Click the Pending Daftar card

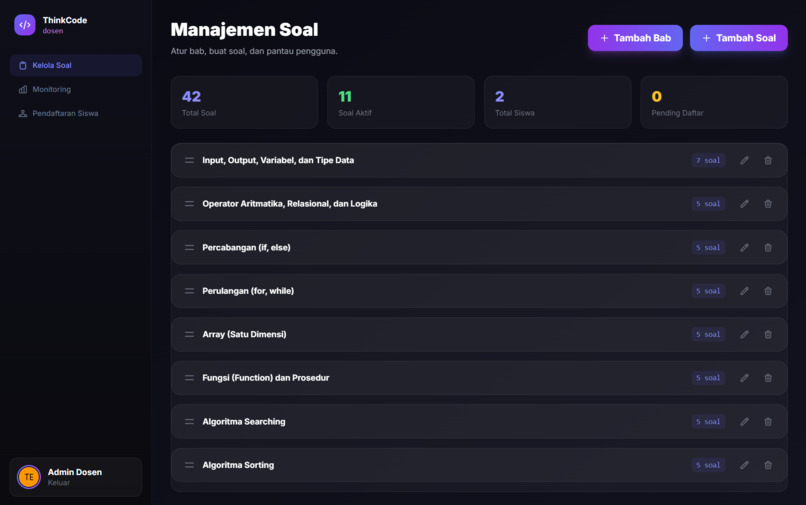coord(713,102)
